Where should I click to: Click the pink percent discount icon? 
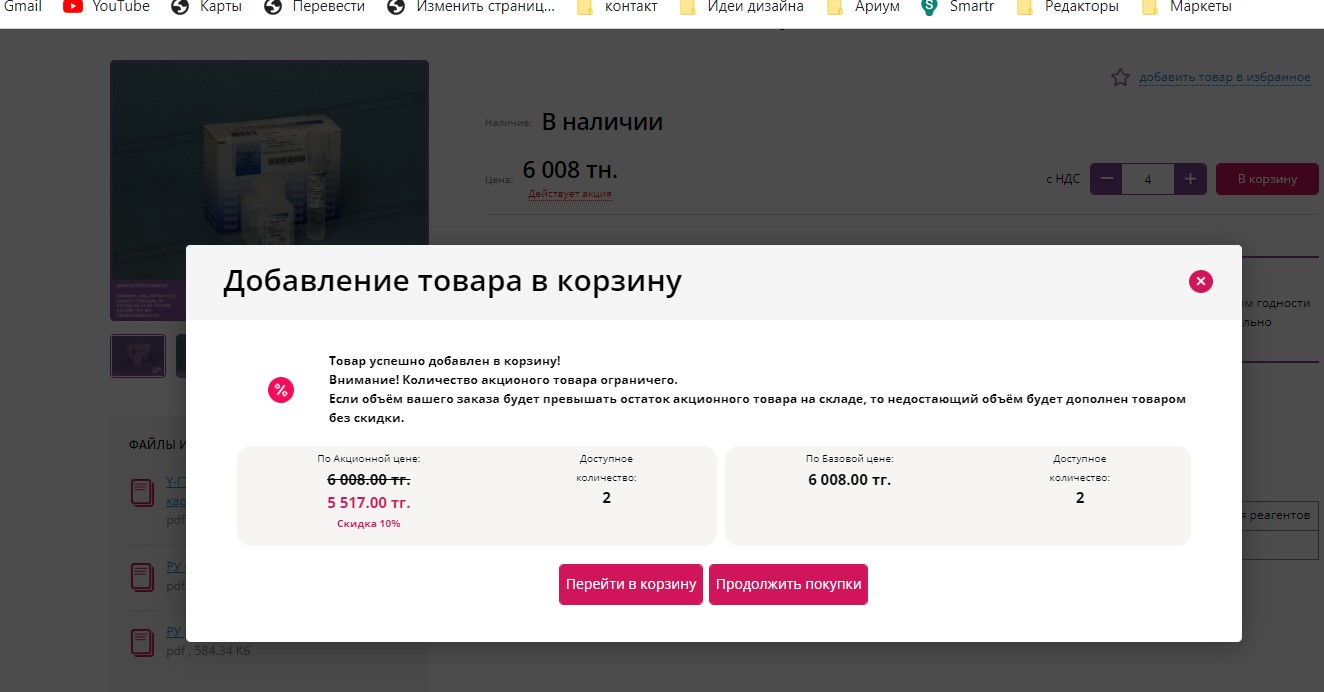click(x=281, y=390)
